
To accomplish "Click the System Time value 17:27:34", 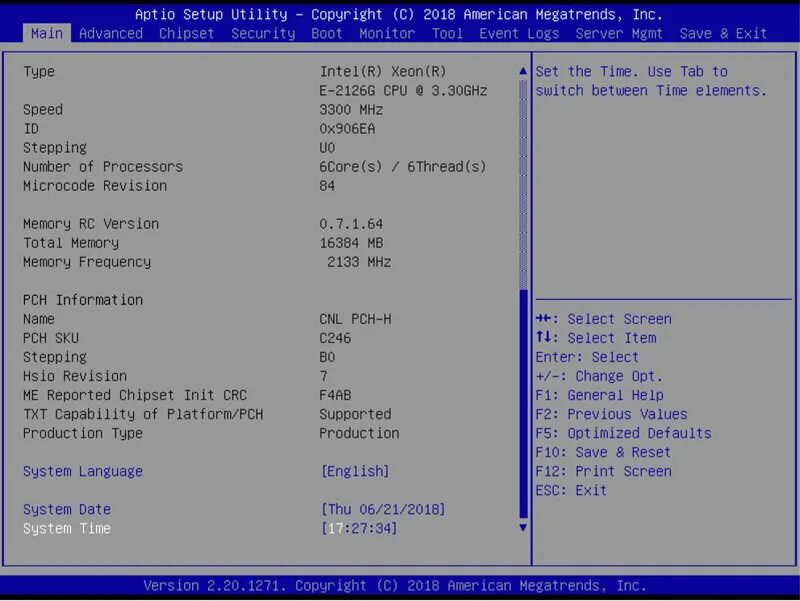I will tap(359, 528).
